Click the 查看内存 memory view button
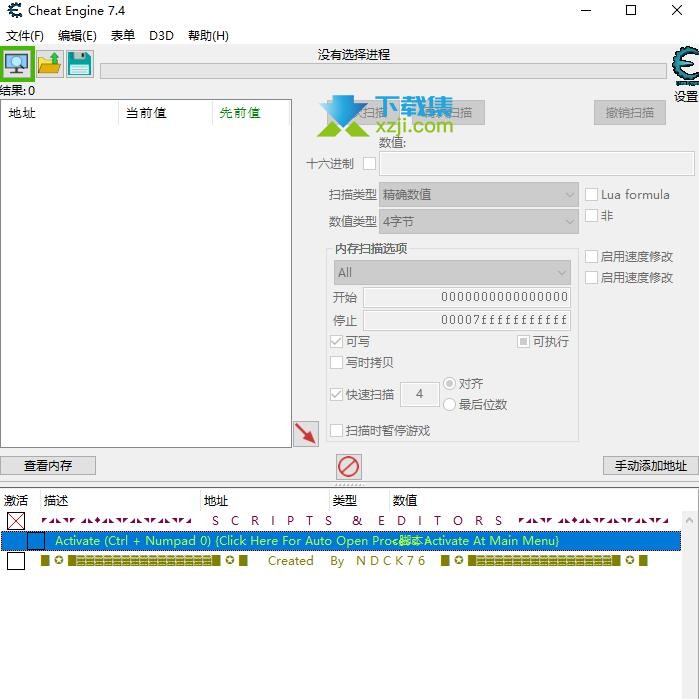This screenshot has width=699, height=699. (48, 465)
